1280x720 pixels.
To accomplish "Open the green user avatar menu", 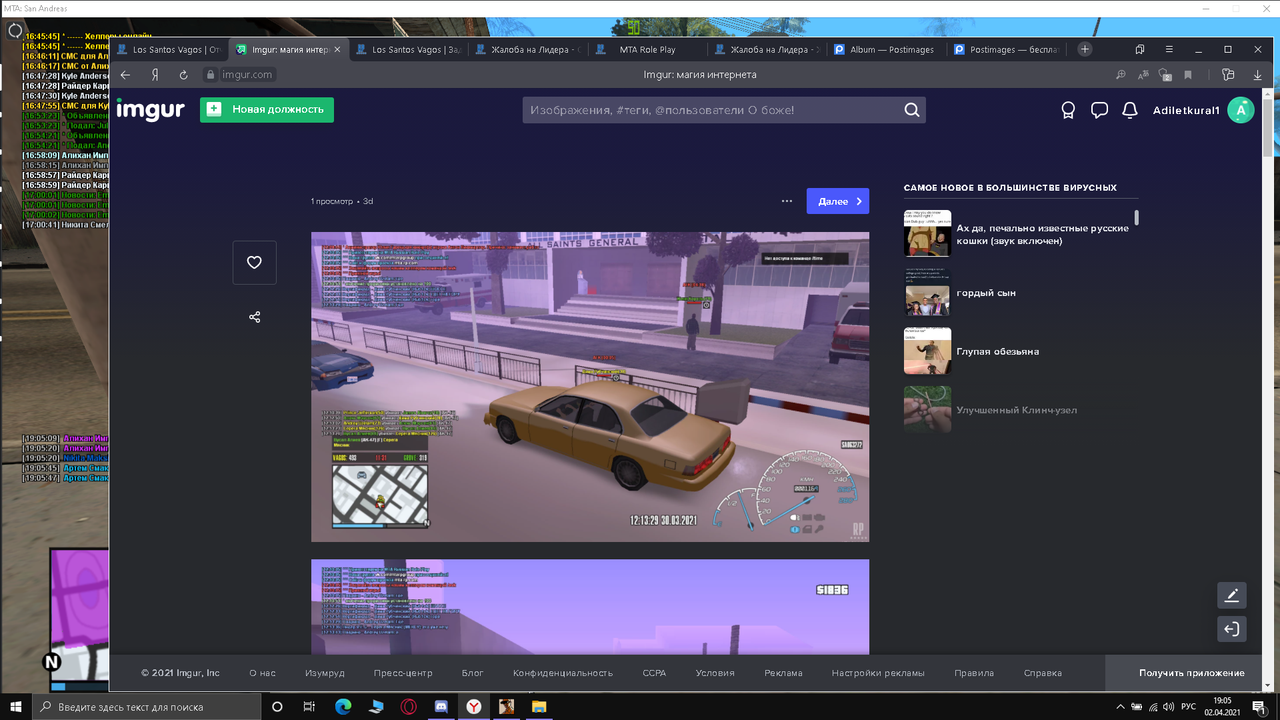I will [x=1240, y=110].
